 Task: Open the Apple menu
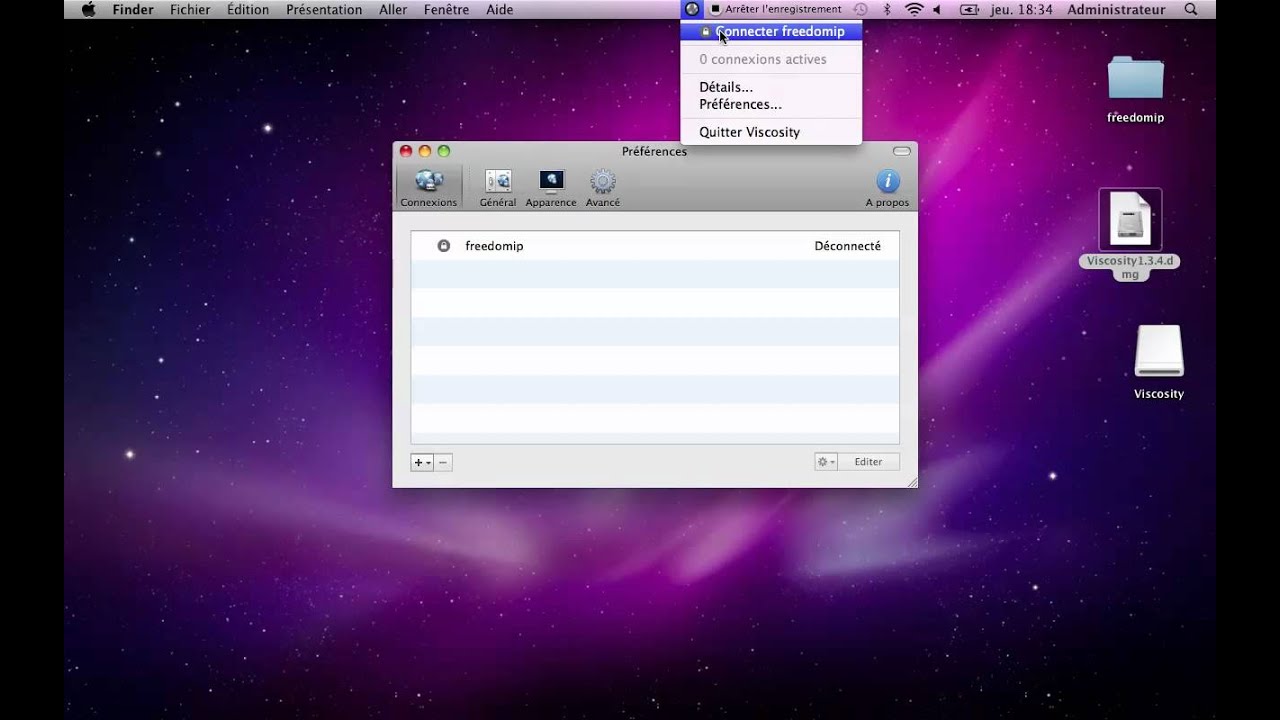[x=88, y=9]
